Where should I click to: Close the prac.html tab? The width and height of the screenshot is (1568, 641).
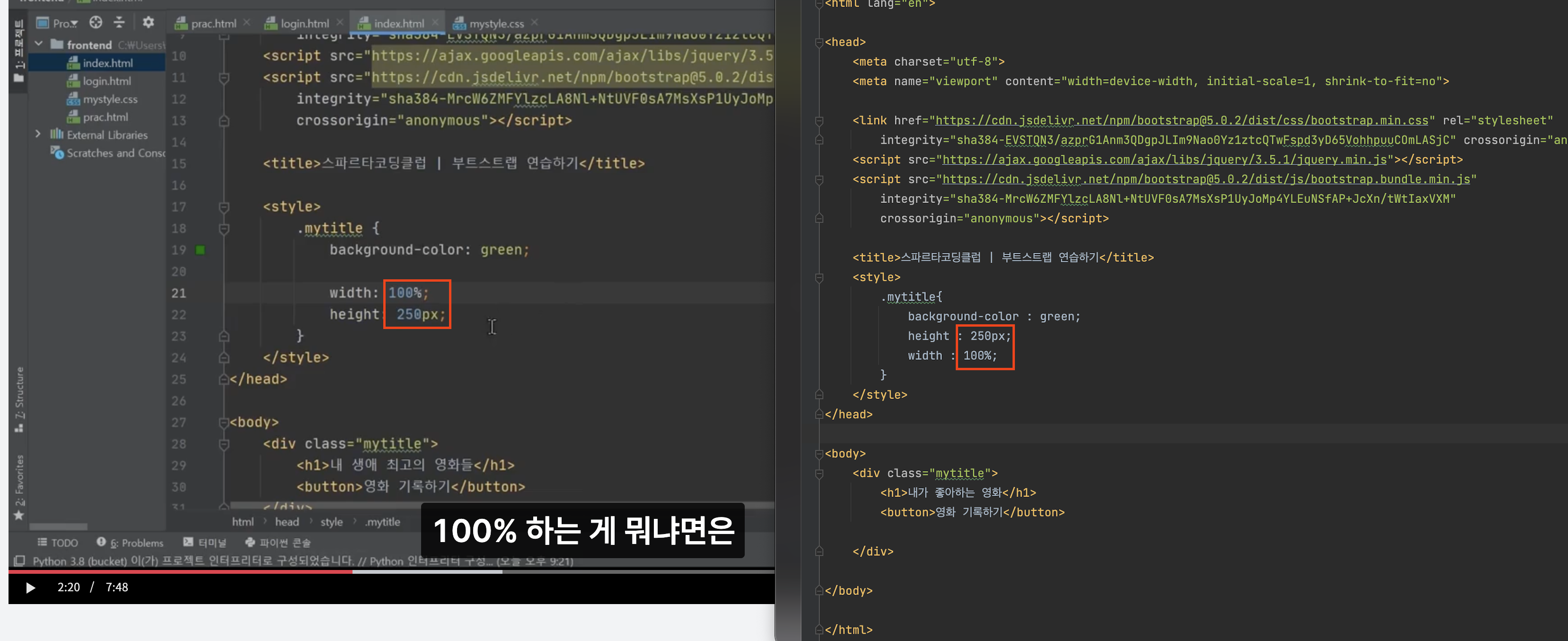point(247,23)
